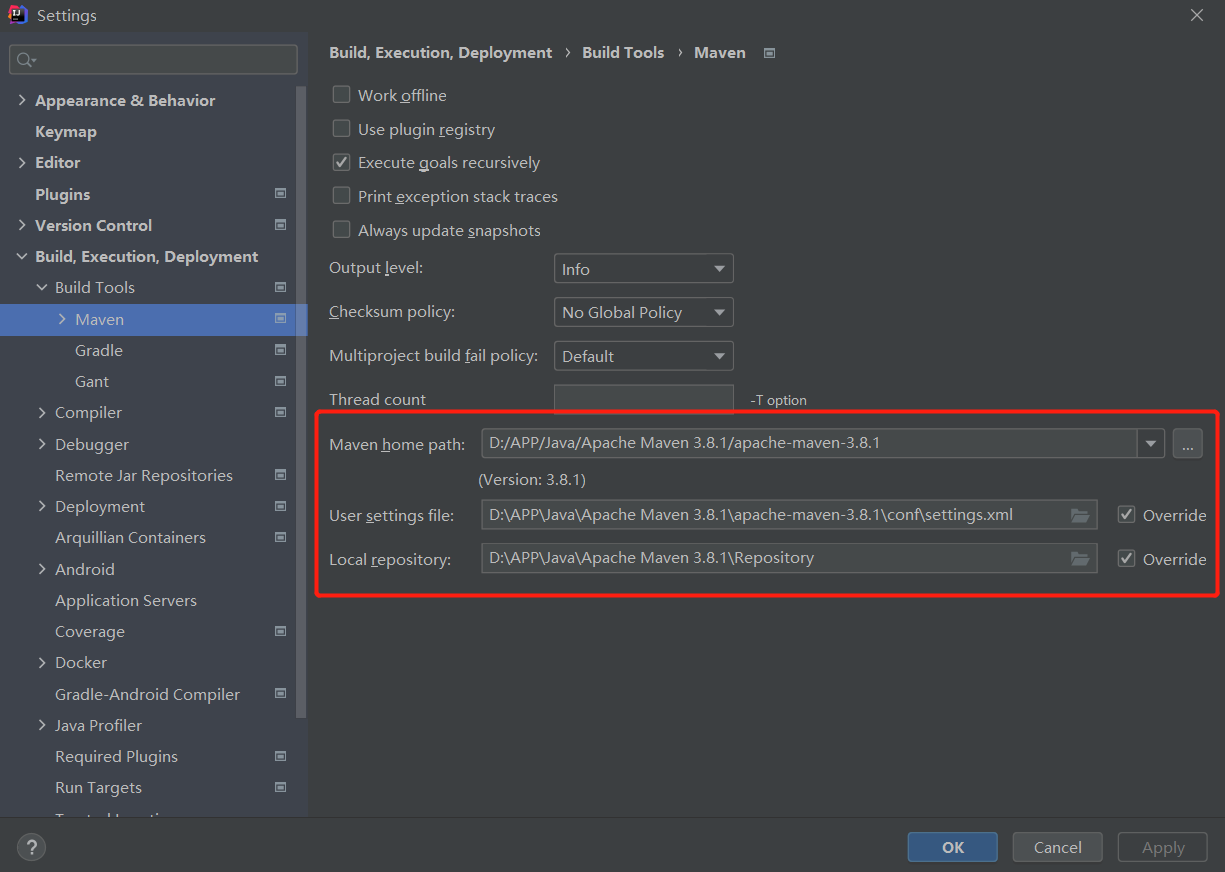Click the Cancel button
Screen dimensions: 1225x872
click(x=1058, y=847)
